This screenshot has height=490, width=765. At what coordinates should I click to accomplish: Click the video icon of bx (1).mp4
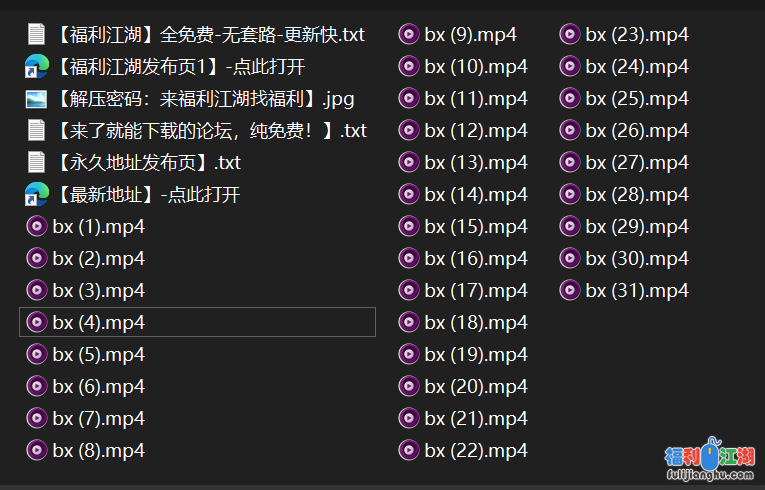tap(36, 227)
